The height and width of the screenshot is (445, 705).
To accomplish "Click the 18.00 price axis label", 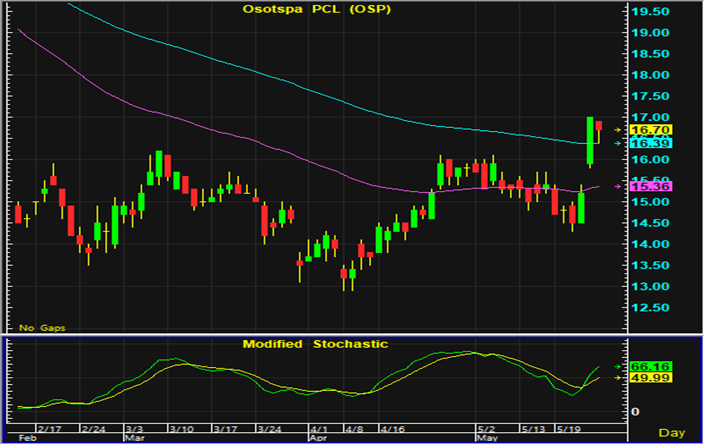I will pyautogui.click(x=650, y=75).
